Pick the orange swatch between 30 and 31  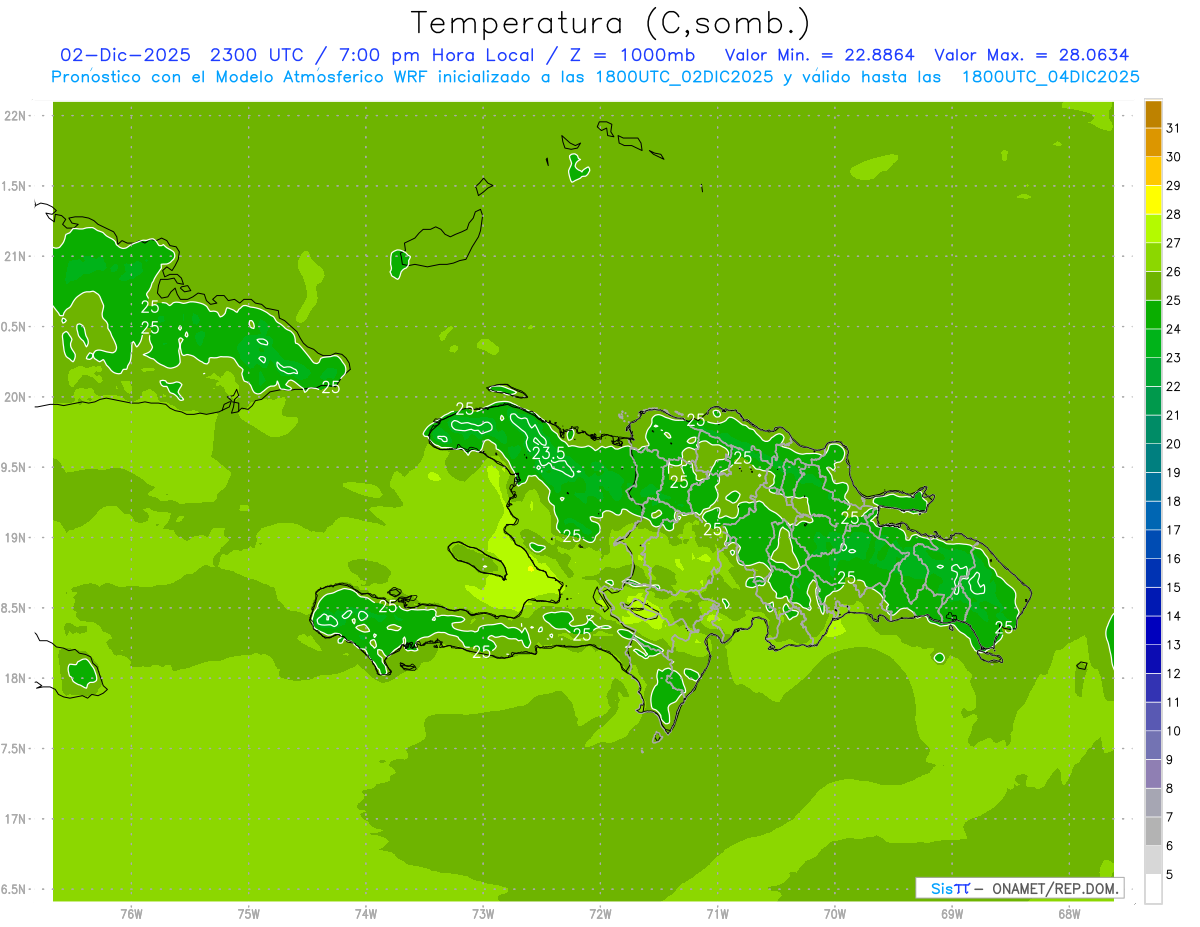coord(1153,143)
